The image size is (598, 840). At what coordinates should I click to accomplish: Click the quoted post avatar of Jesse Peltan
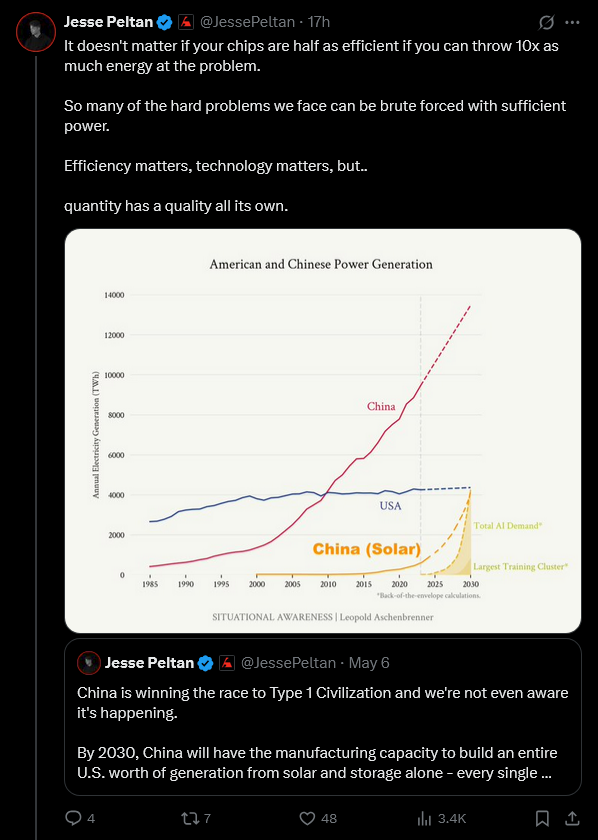[x=89, y=663]
